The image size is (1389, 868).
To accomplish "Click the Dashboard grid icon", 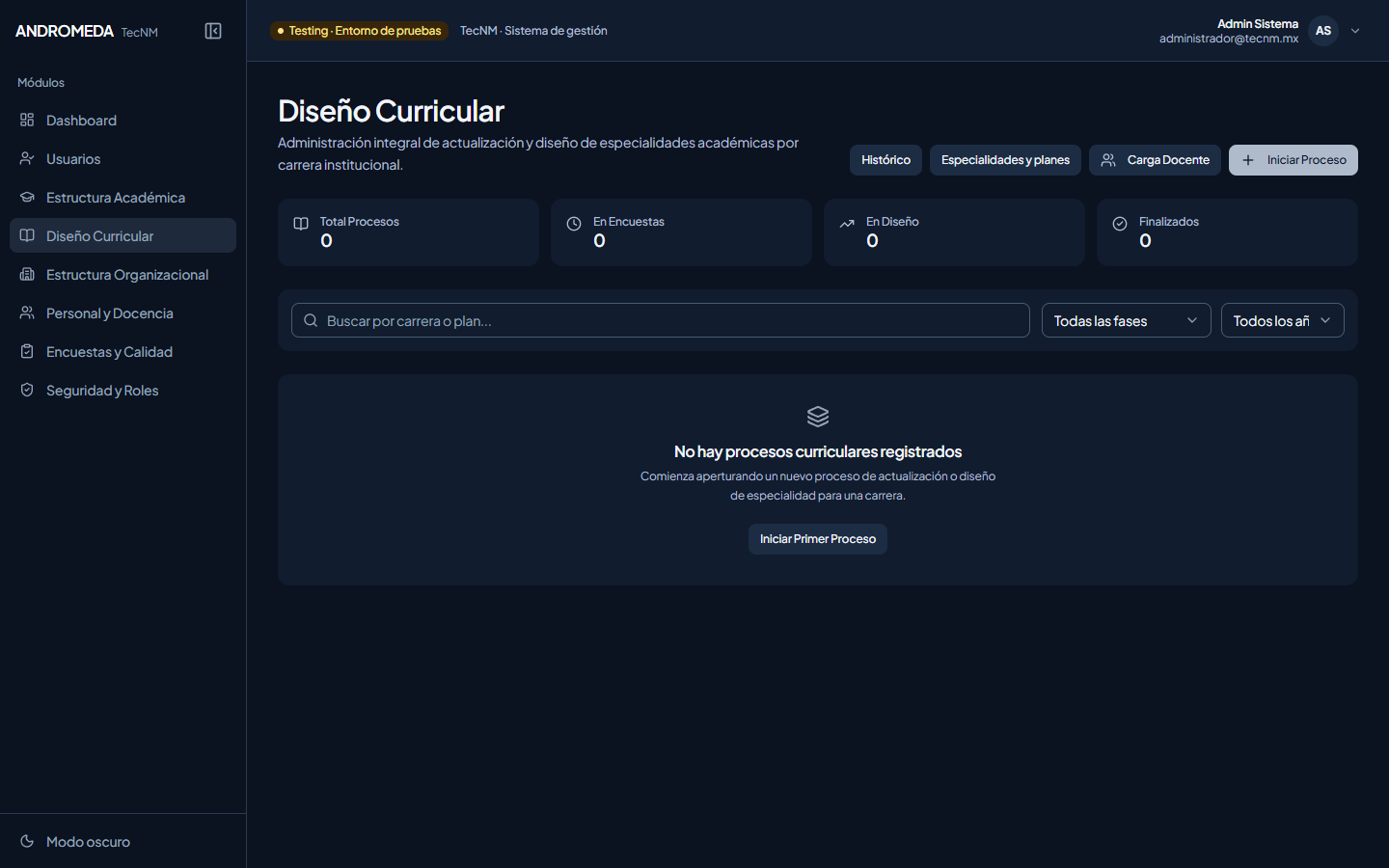I will tap(27, 120).
